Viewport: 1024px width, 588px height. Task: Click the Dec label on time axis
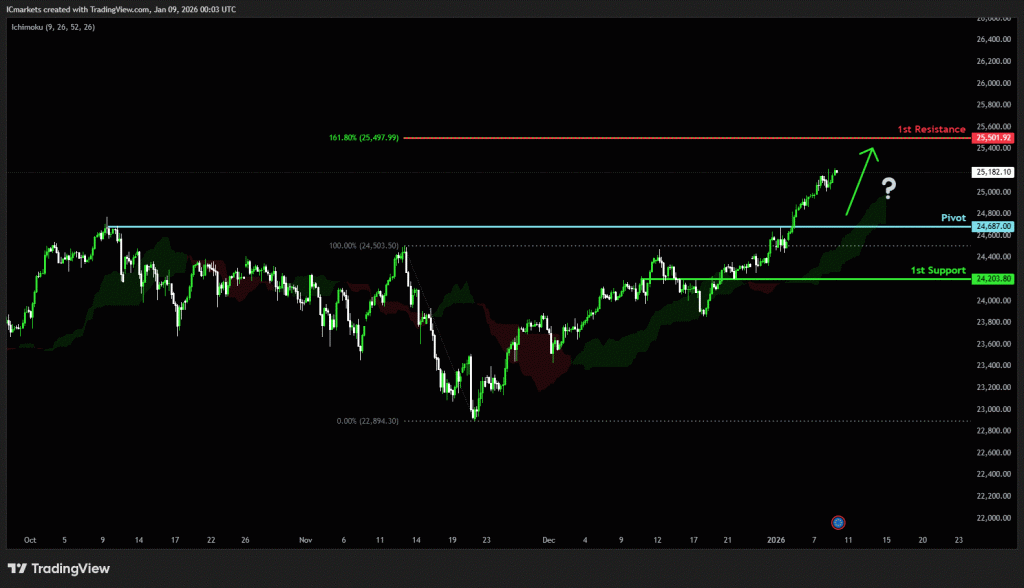tap(549, 538)
